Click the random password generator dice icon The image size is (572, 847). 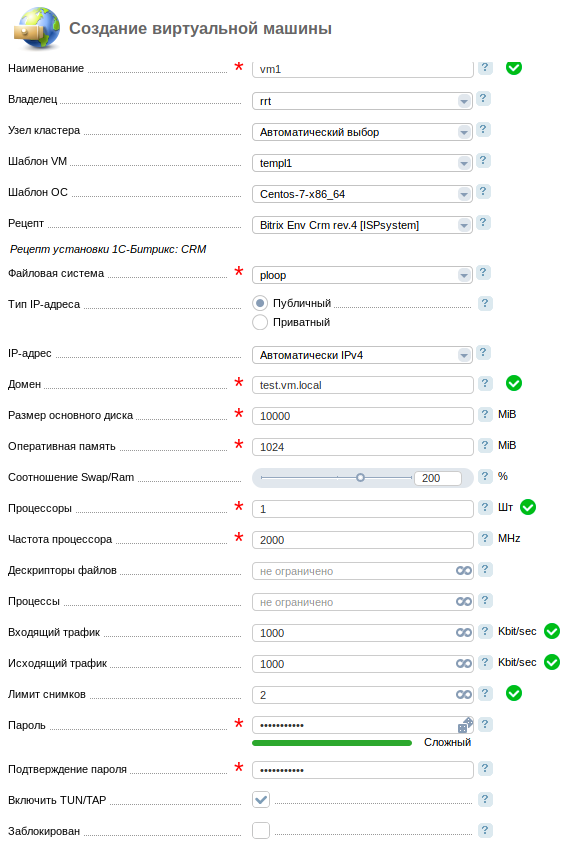click(x=466, y=724)
